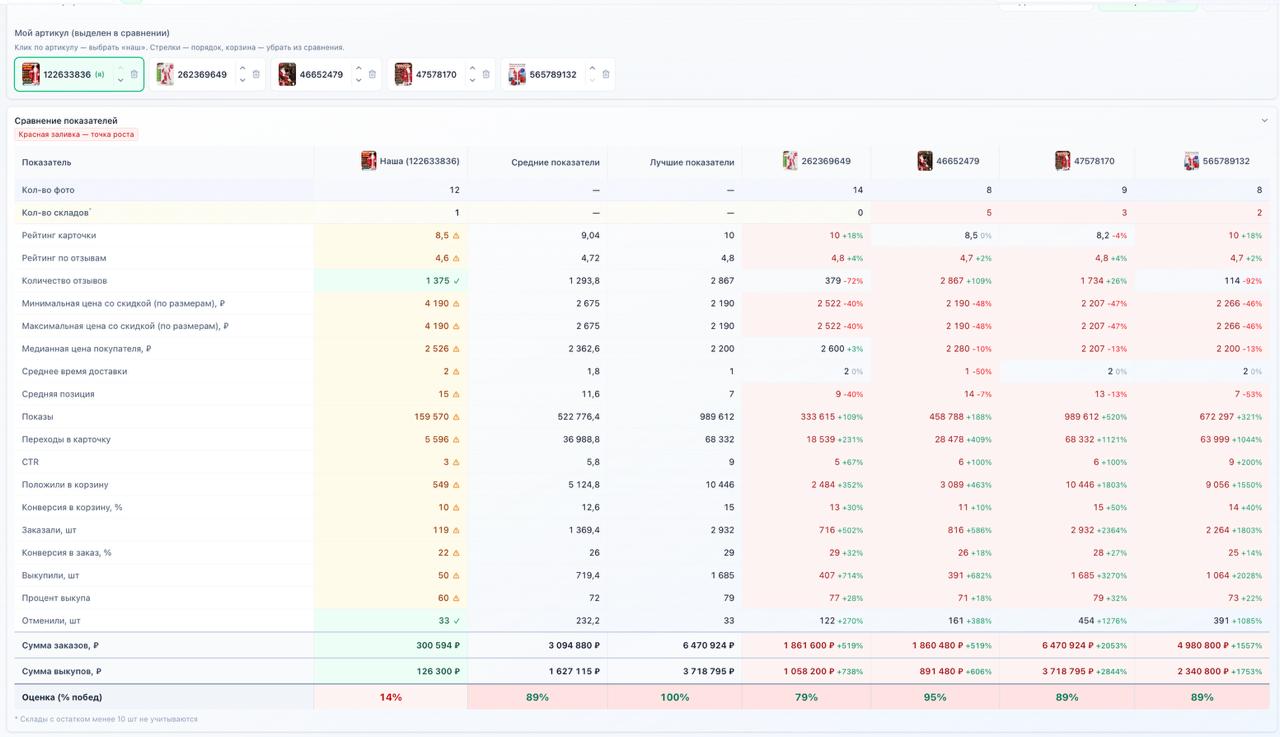Move article 262369649 down with arrow
The image size is (1280, 737).
242,80
